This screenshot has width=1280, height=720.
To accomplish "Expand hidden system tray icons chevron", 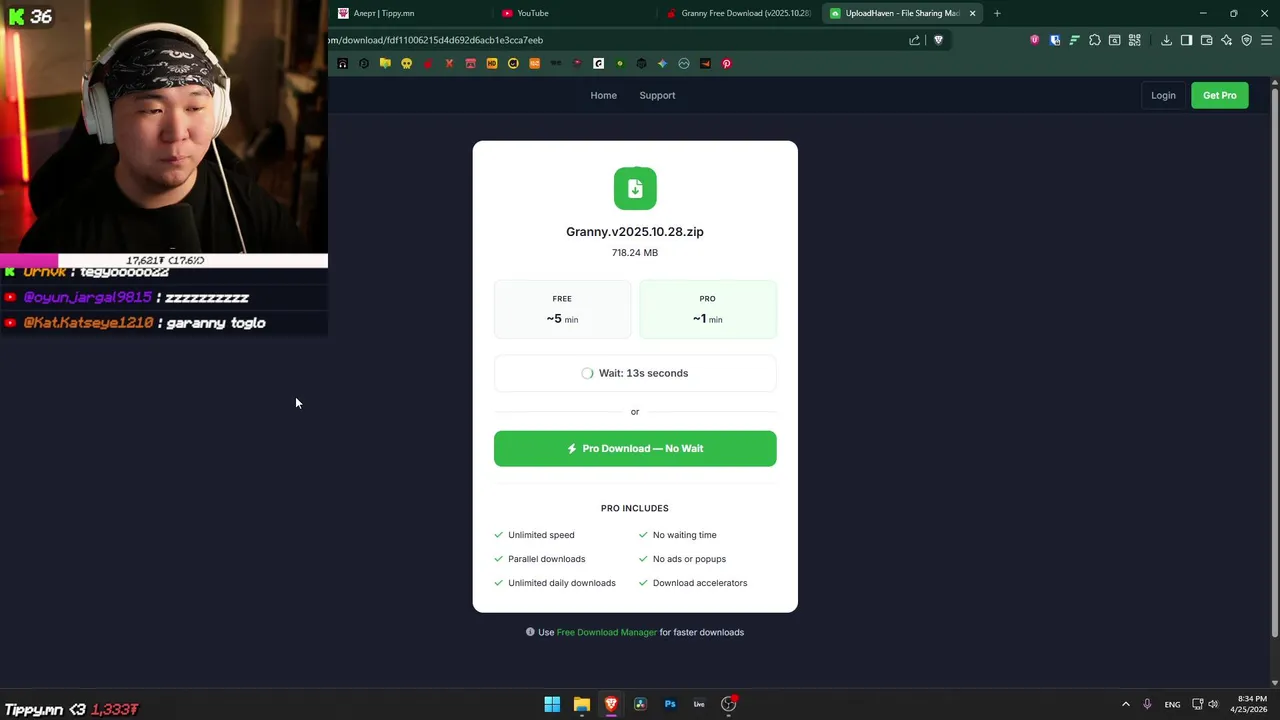I will click(1125, 704).
